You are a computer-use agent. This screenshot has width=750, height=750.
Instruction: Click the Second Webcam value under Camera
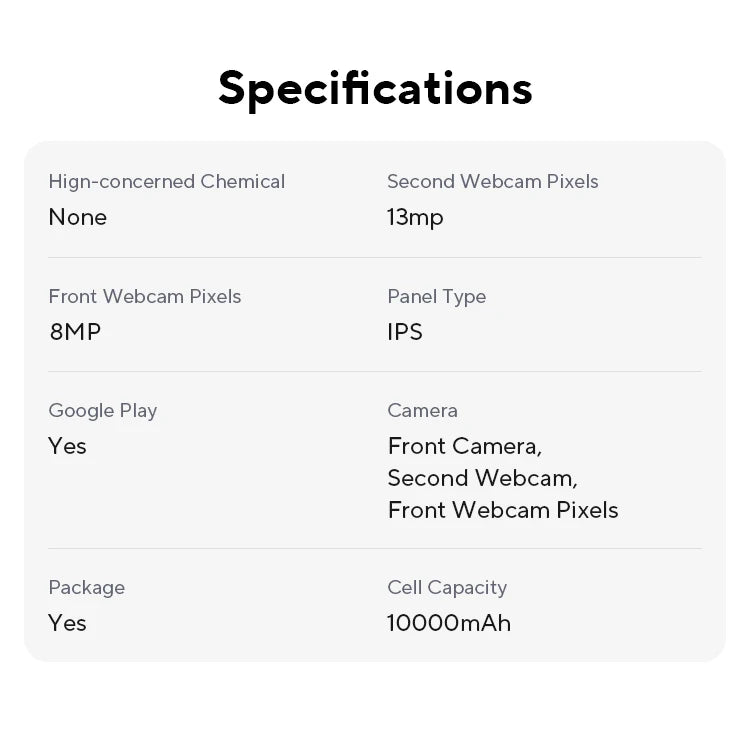click(x=483, y=478)
